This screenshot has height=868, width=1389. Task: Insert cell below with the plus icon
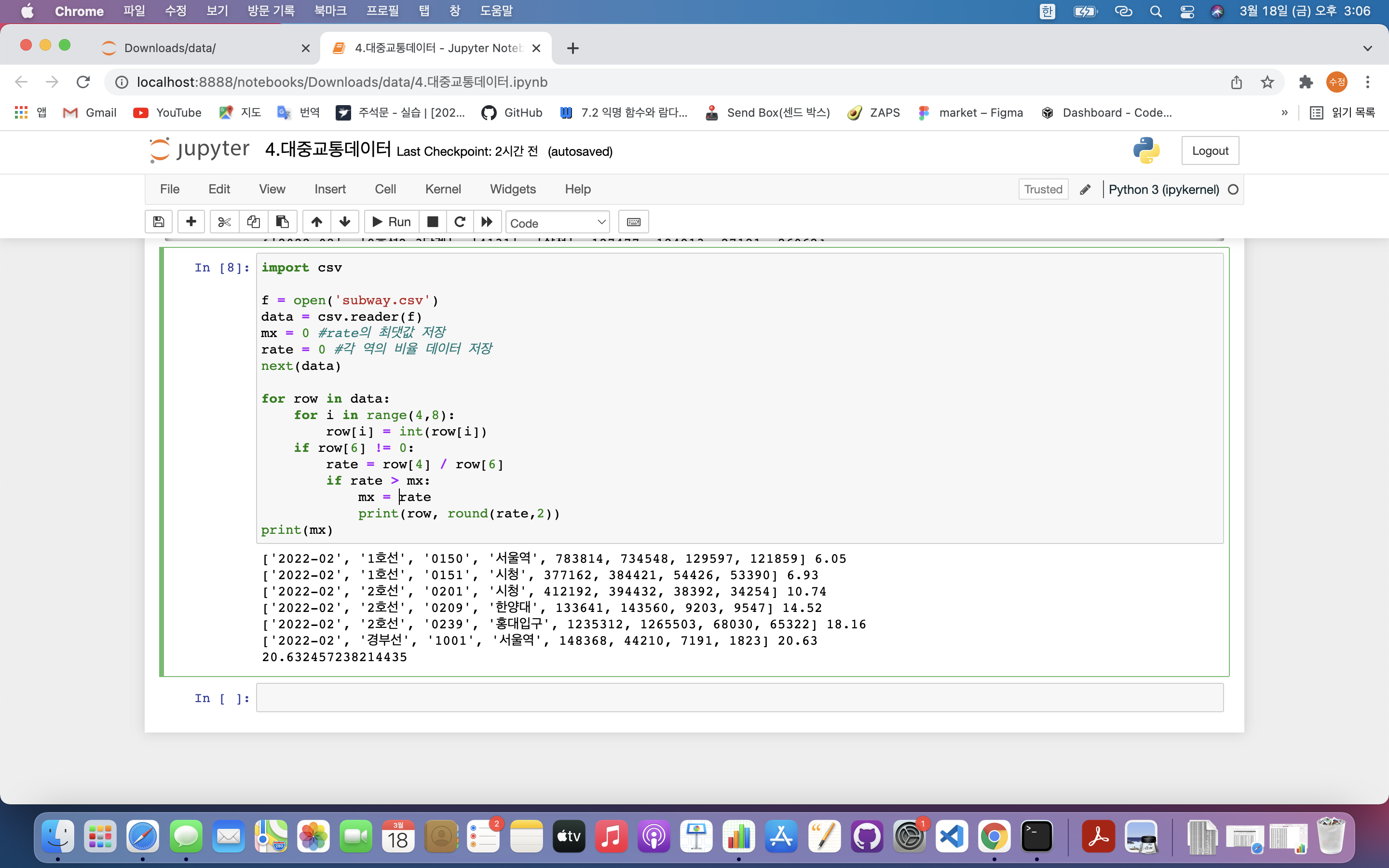(x=191, y=222)
